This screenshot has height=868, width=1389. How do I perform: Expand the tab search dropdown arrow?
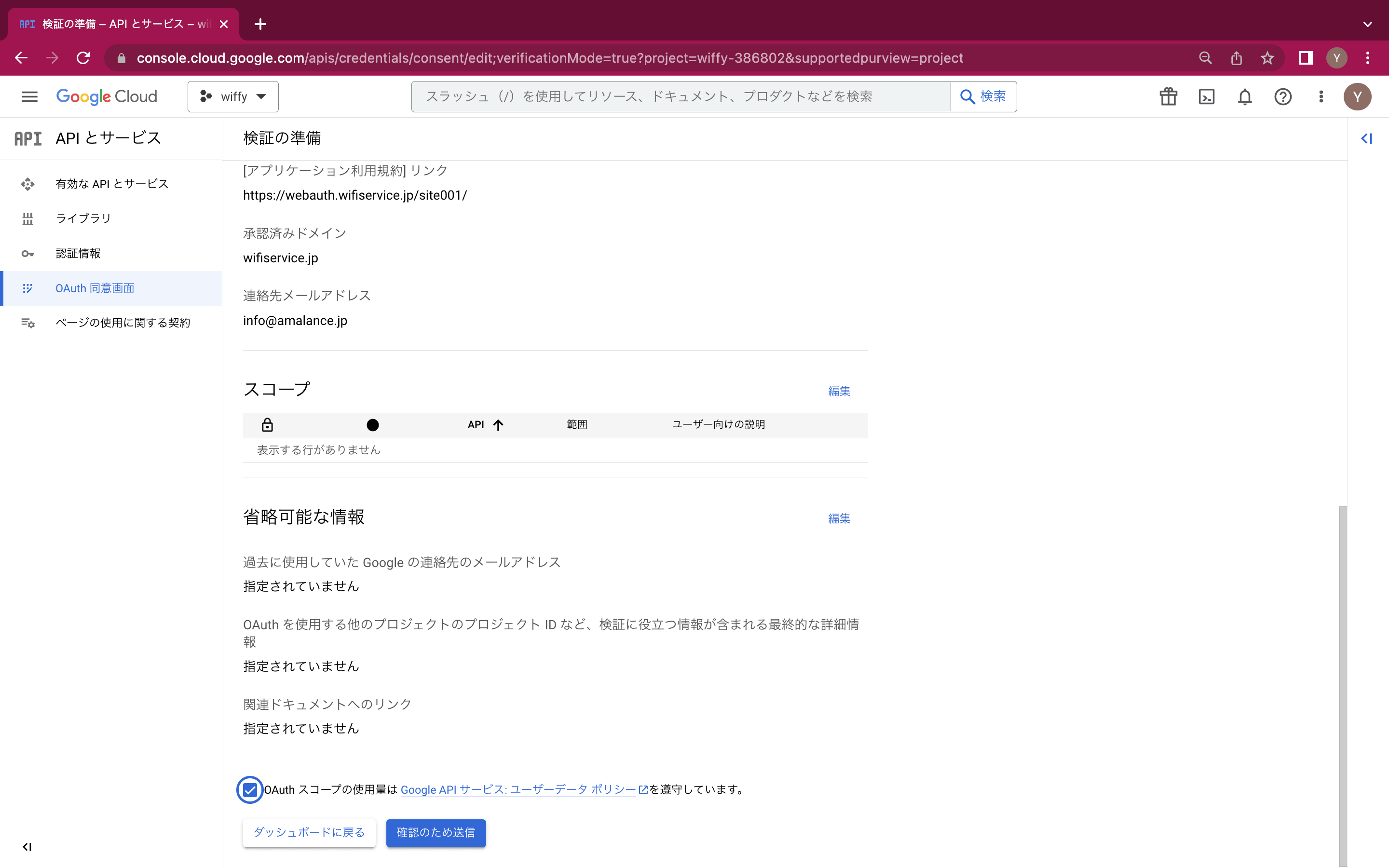coord(1368,24)
